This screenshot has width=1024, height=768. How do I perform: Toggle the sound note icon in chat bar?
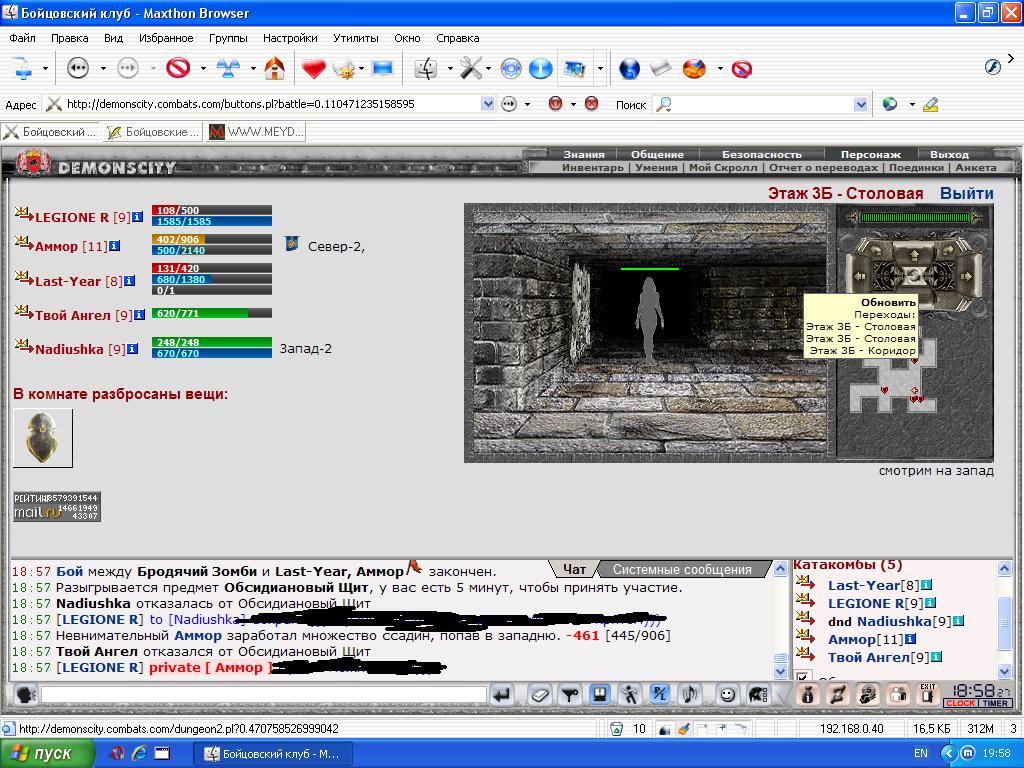690,695
